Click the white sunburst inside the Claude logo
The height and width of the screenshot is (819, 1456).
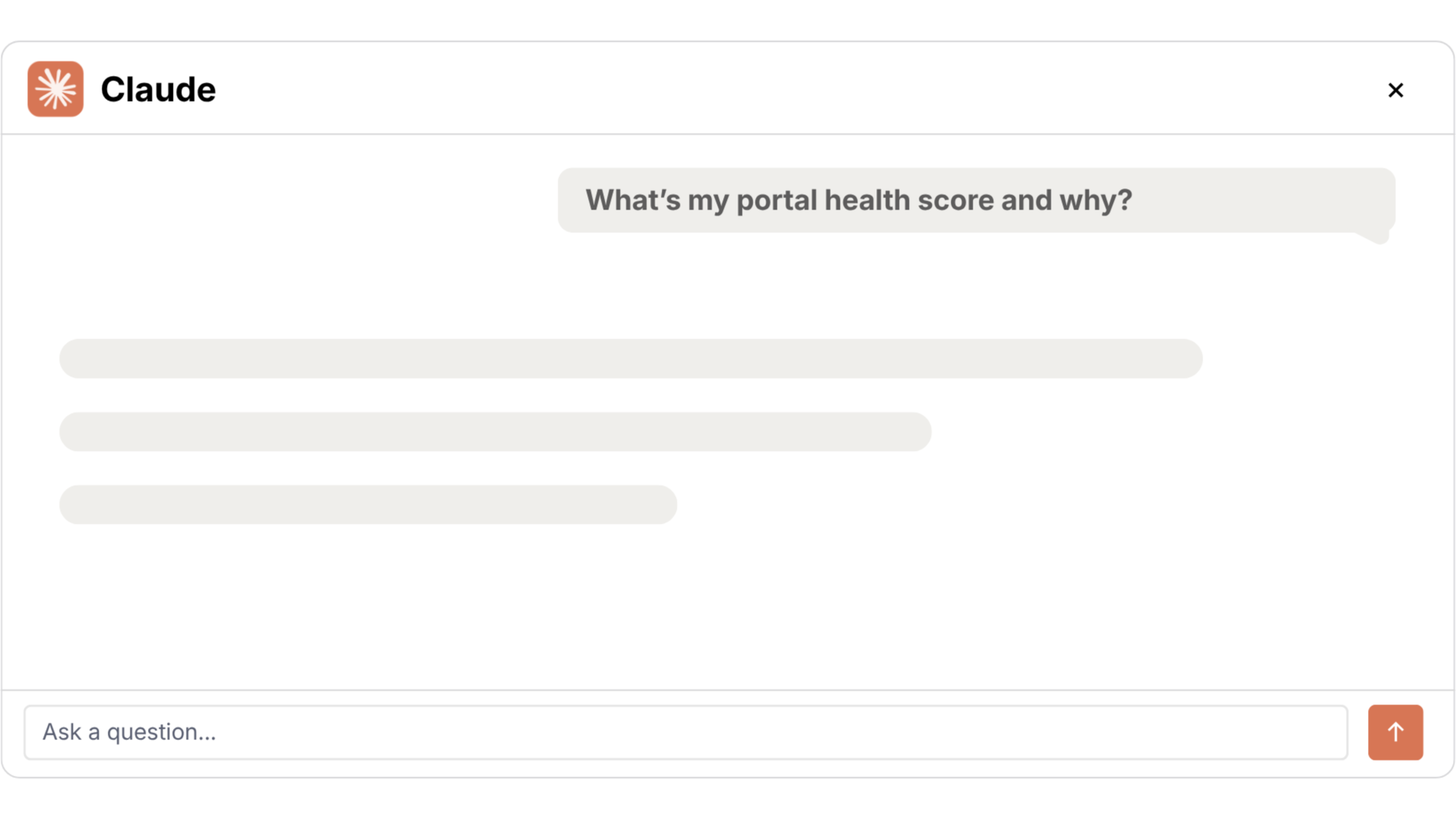pos(55,89)
